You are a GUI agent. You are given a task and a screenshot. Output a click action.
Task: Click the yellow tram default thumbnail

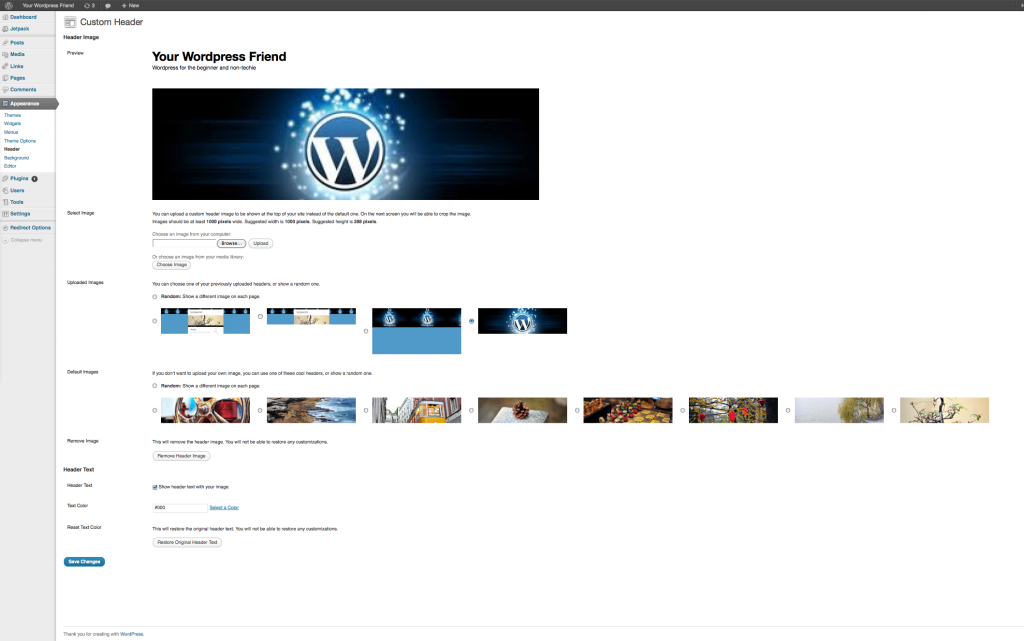[x=417, y=411]
